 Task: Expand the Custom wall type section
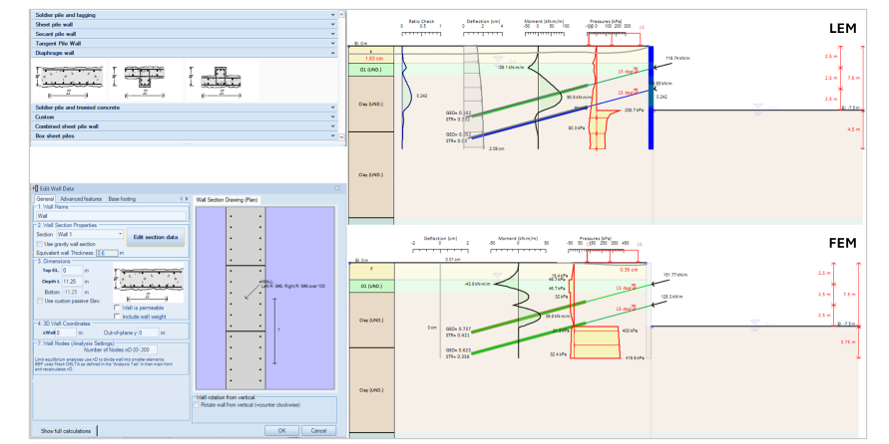coord(184,117)
